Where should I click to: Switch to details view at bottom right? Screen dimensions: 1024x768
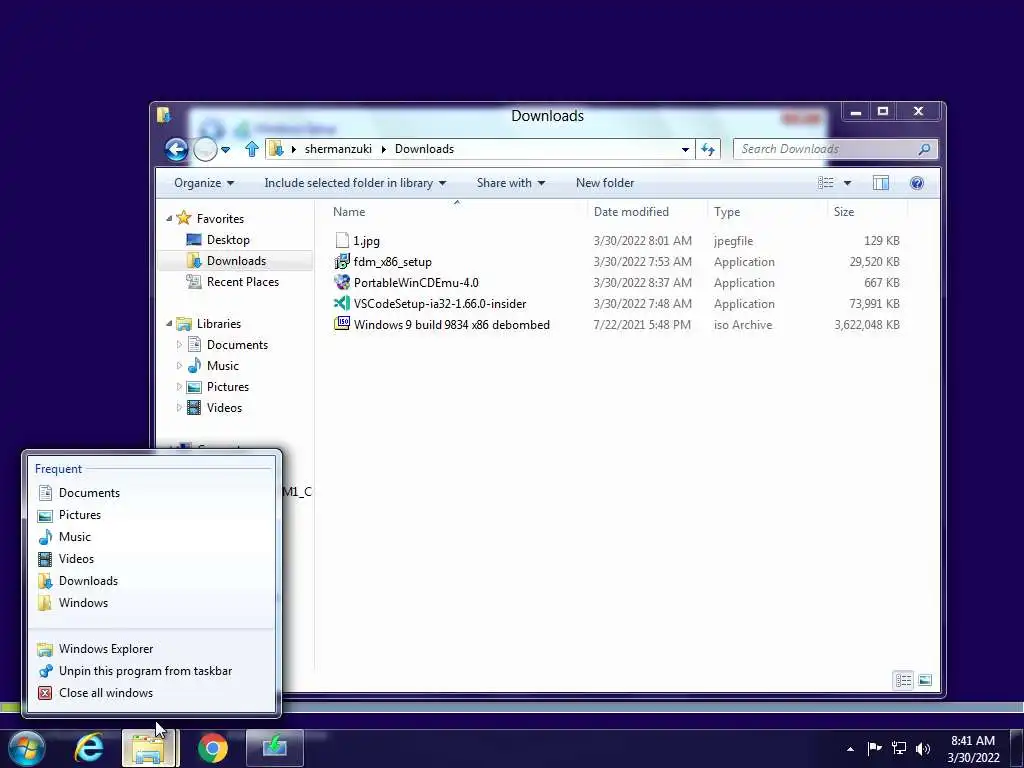[x=904, y=680]
